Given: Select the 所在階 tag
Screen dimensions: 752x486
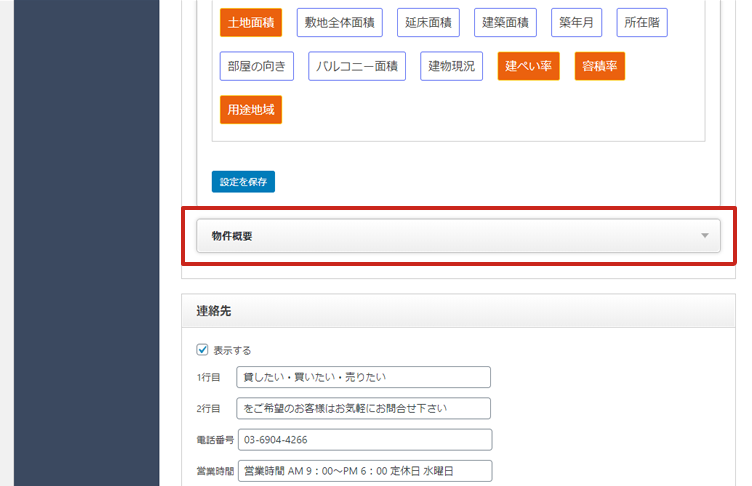Looking at the screenshot, I should pyautogui.click(x=642, y=23).
